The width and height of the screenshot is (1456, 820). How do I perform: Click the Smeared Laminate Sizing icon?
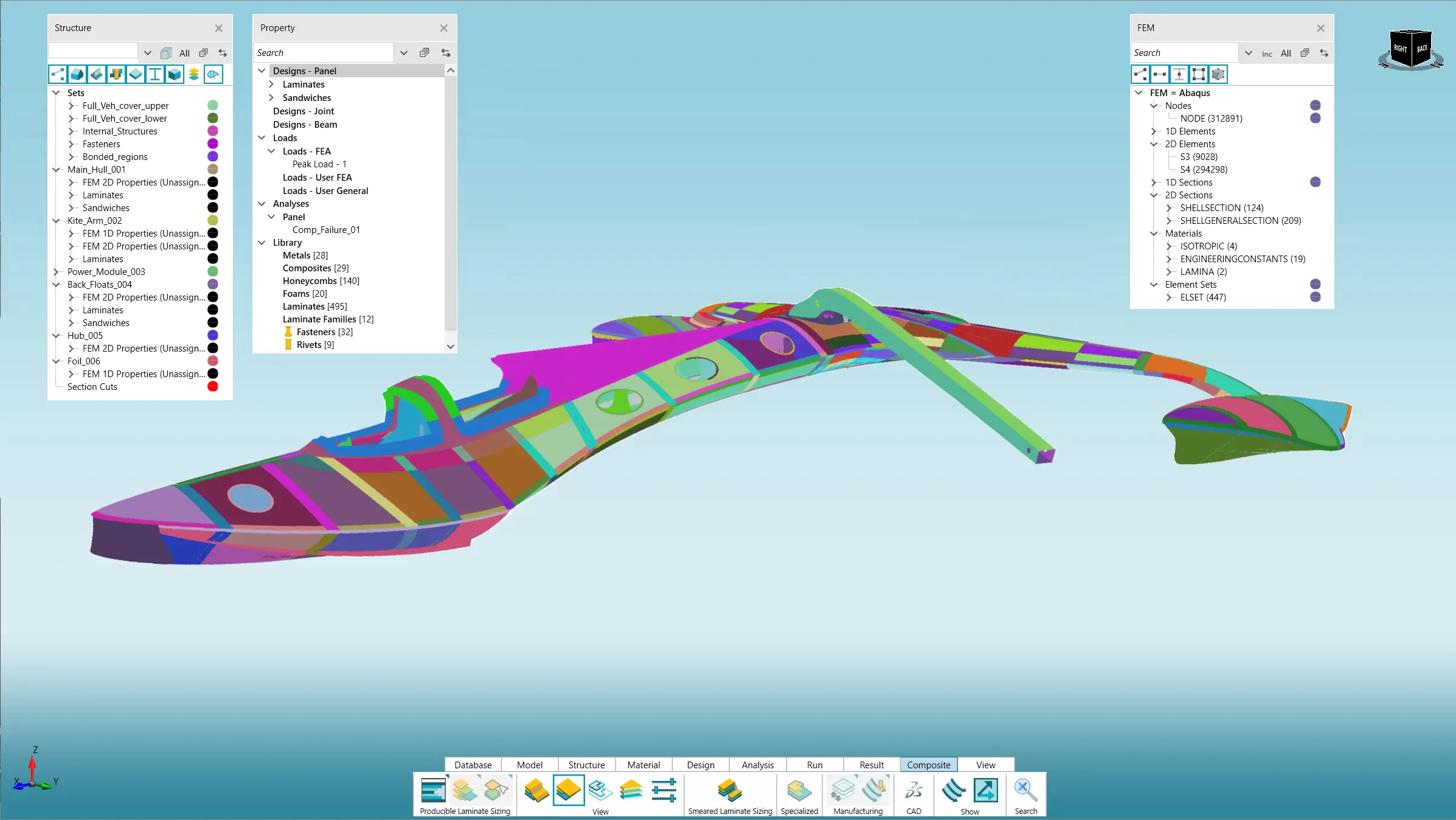[x=729, y=790]
